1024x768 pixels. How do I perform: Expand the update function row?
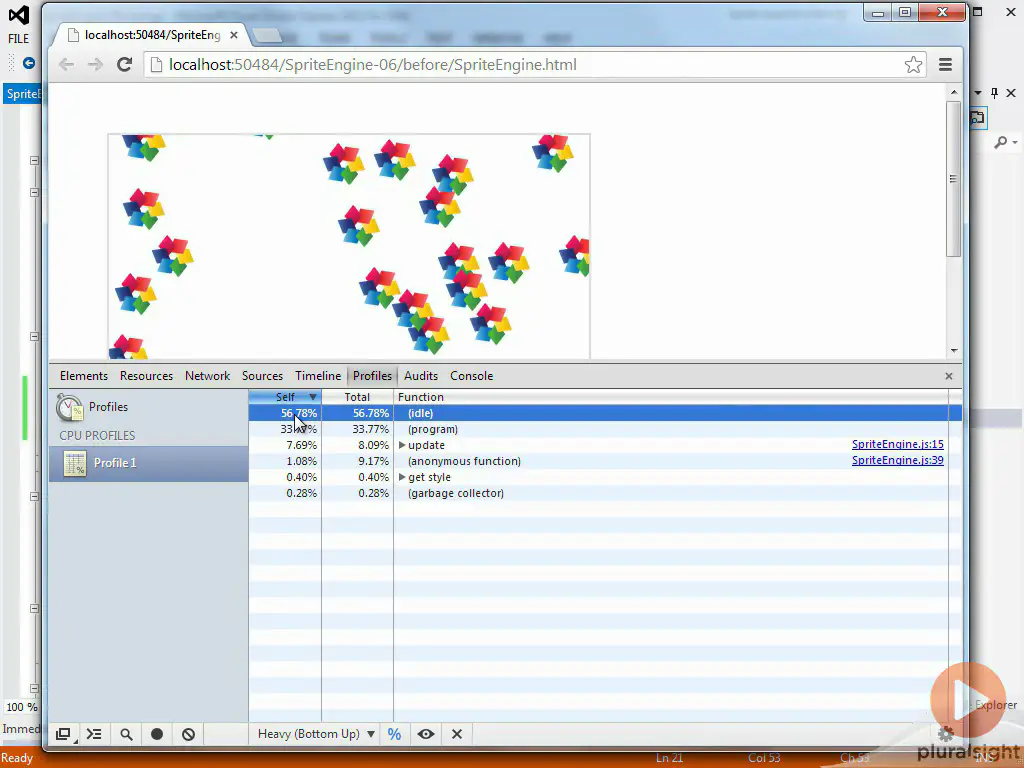[x=402, y=445]
